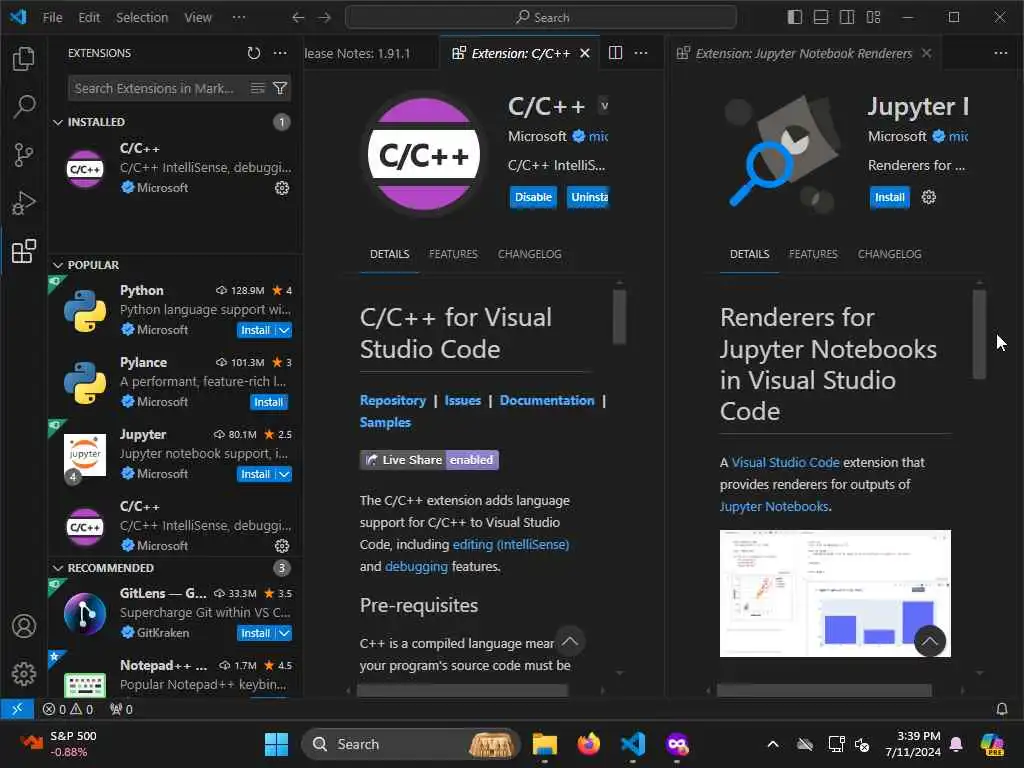This screenshot has height=768, width=1024.
Task: Refresh the extensions list
Action: click(x=253, y=53)
